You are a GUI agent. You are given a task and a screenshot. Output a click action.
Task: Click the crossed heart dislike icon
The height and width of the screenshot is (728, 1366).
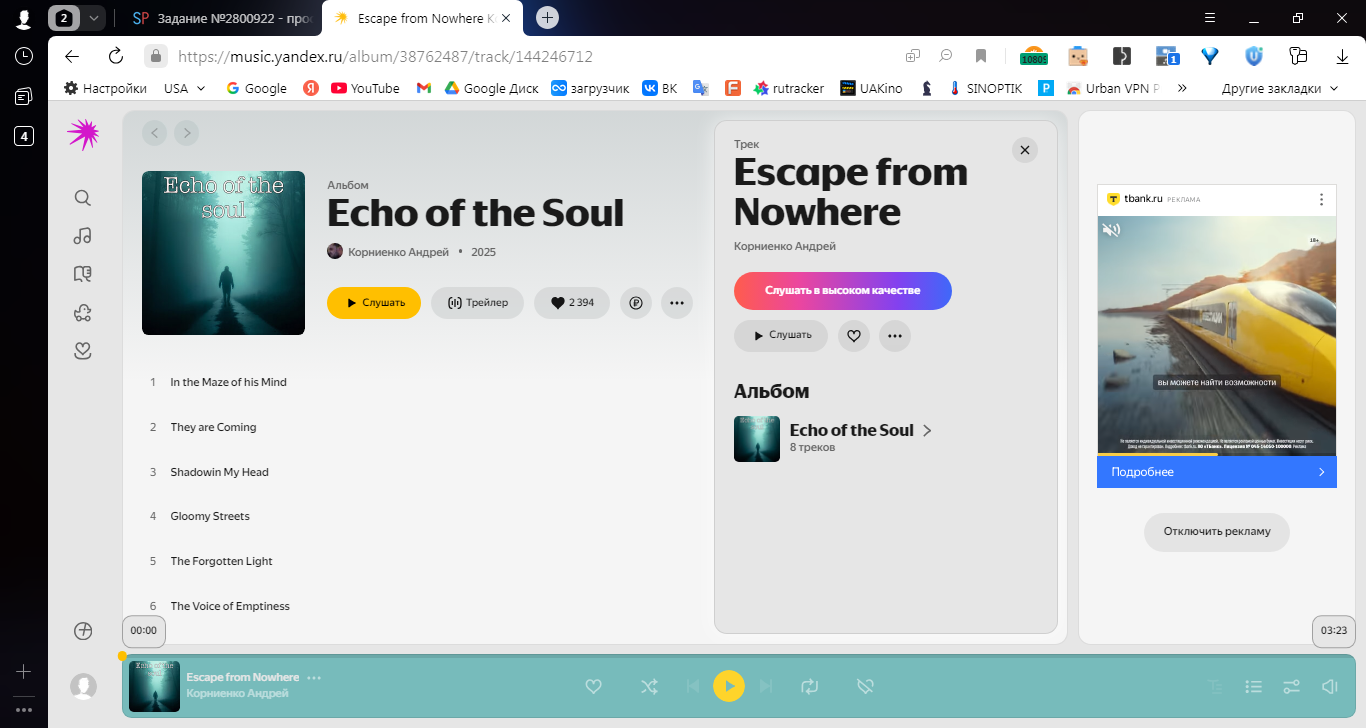(x=866, y=687)
